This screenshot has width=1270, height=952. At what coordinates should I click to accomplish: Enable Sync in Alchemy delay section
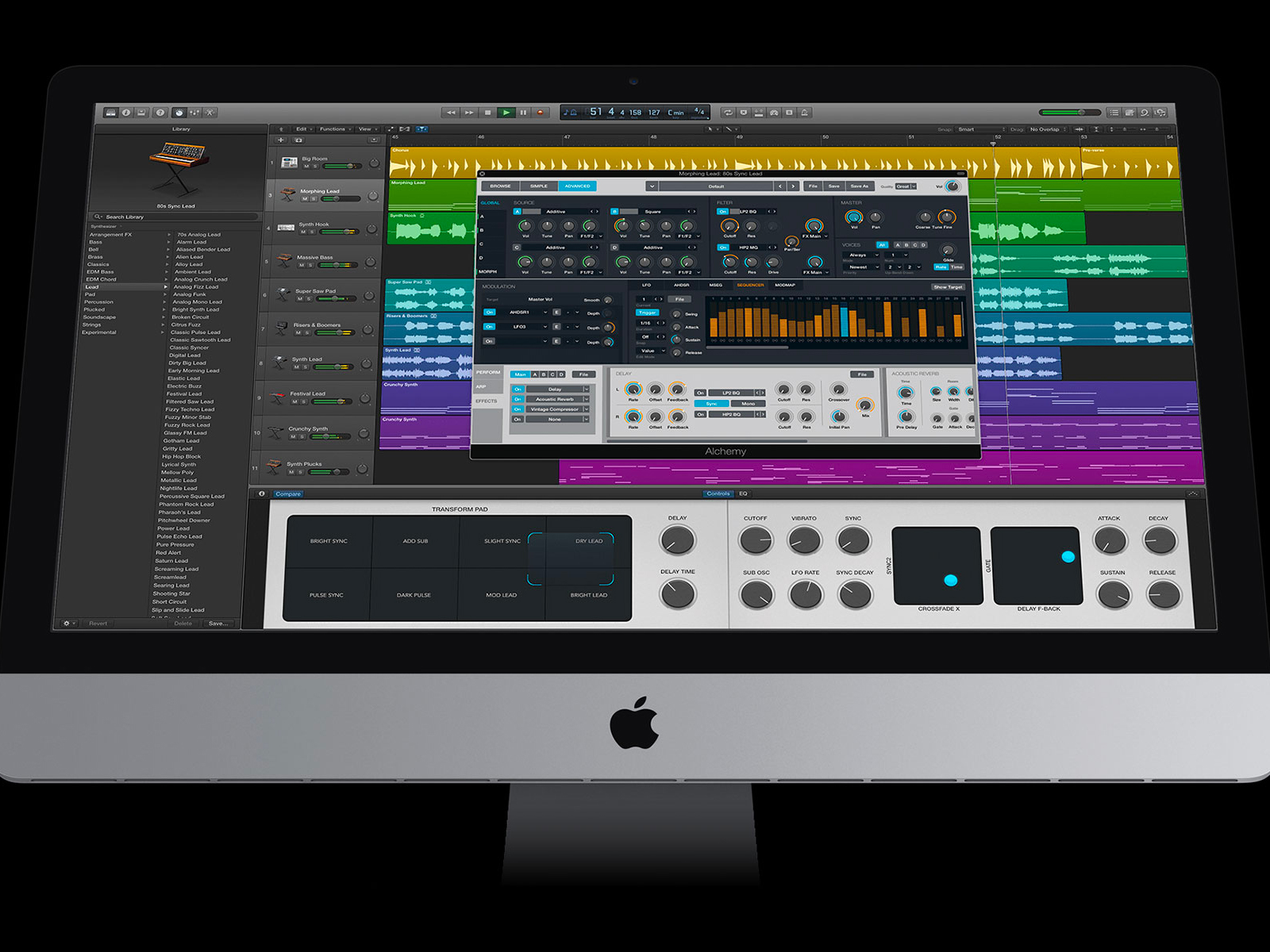(712, 404)
